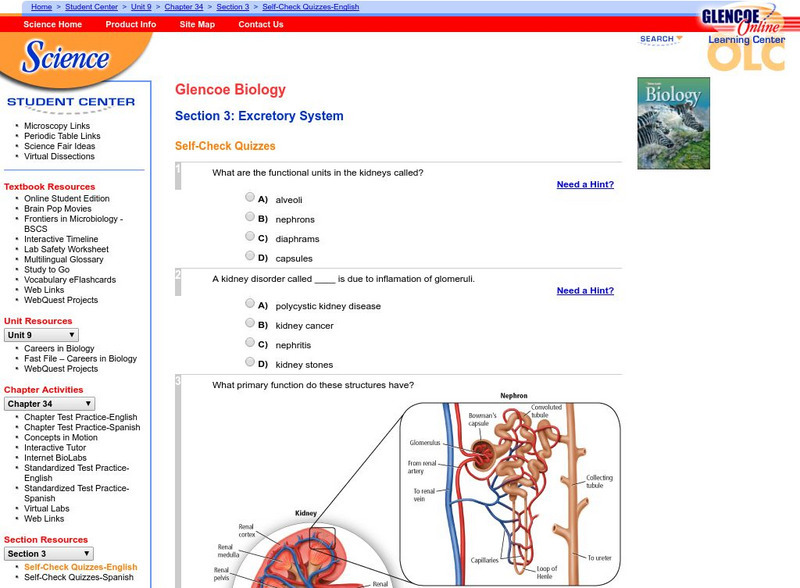Choose kidney cancer option
Image resolution: width=800 pixels, height=588 pixels.
pyautogui.click(x=249, y=323)
